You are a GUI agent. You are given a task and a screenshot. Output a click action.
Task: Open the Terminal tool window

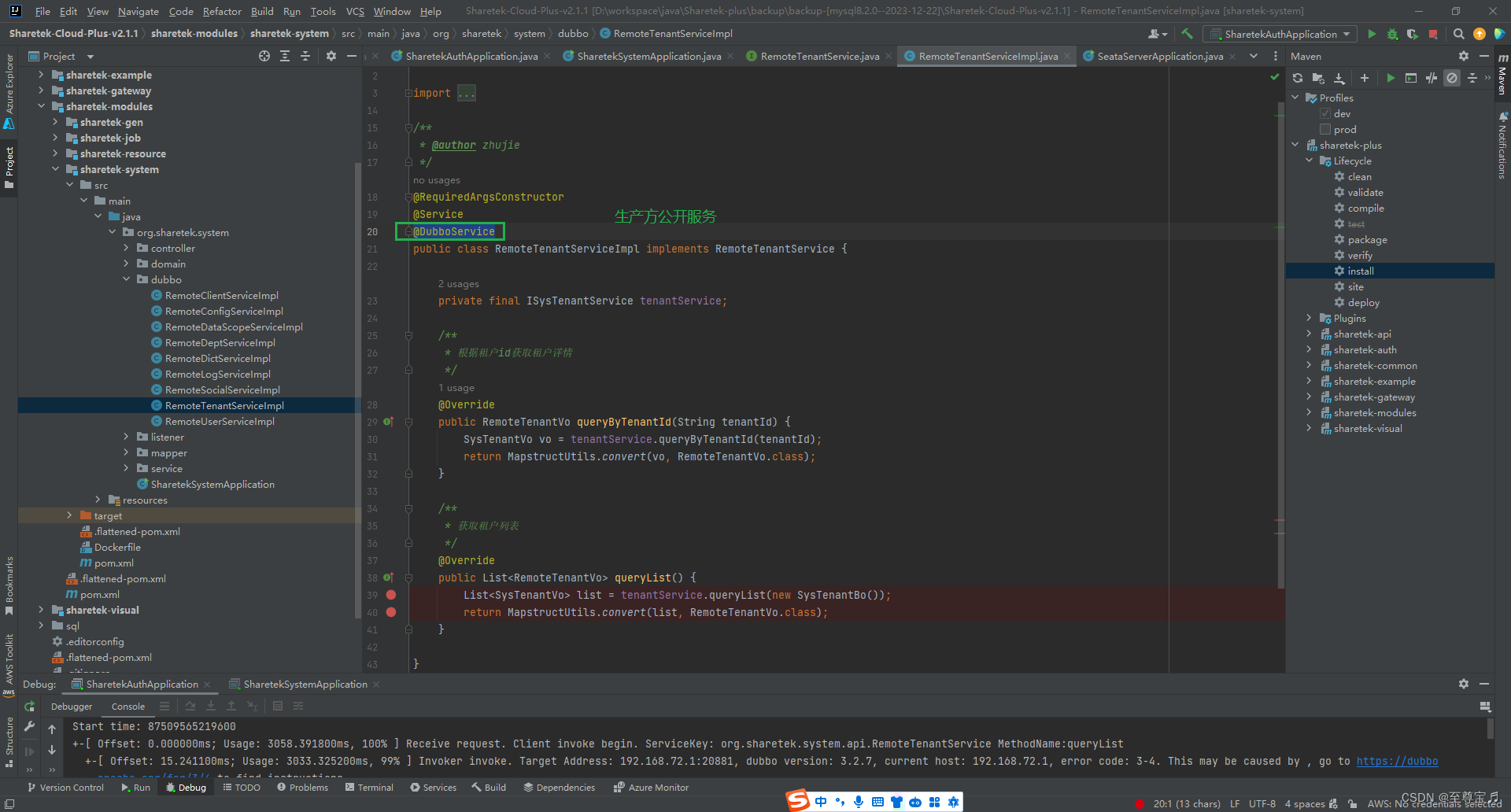point(369,788)
